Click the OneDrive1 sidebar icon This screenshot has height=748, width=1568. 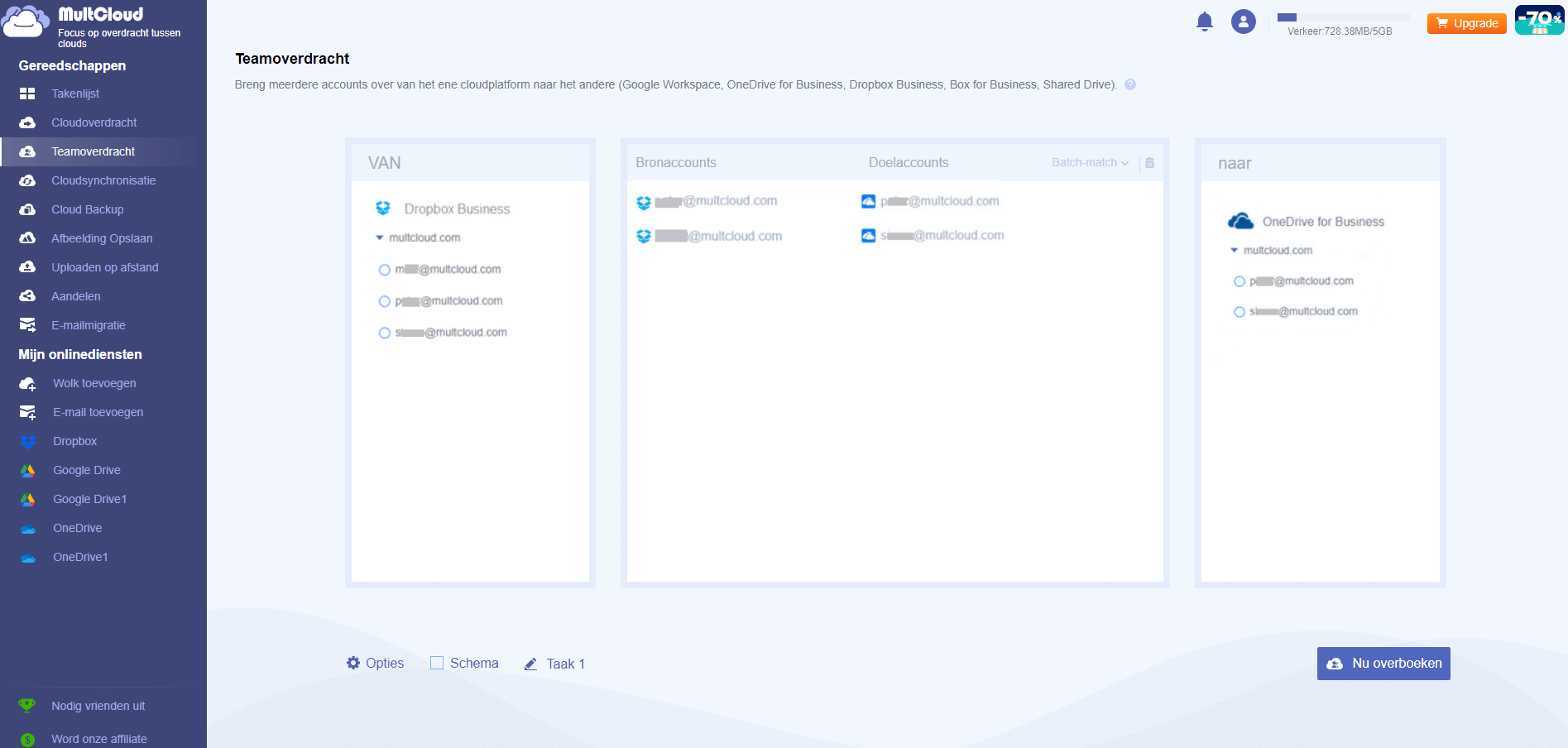click(x=28, y=558)
